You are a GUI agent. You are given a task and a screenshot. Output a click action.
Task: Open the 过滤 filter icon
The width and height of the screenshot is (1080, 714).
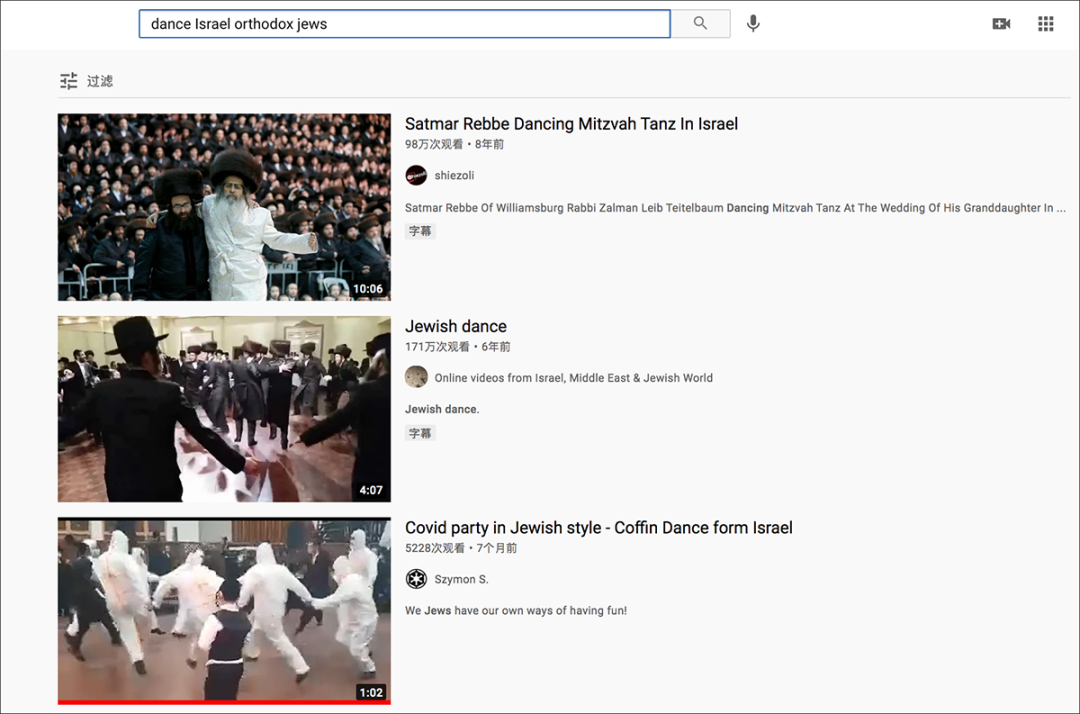(x=68, y=81)
